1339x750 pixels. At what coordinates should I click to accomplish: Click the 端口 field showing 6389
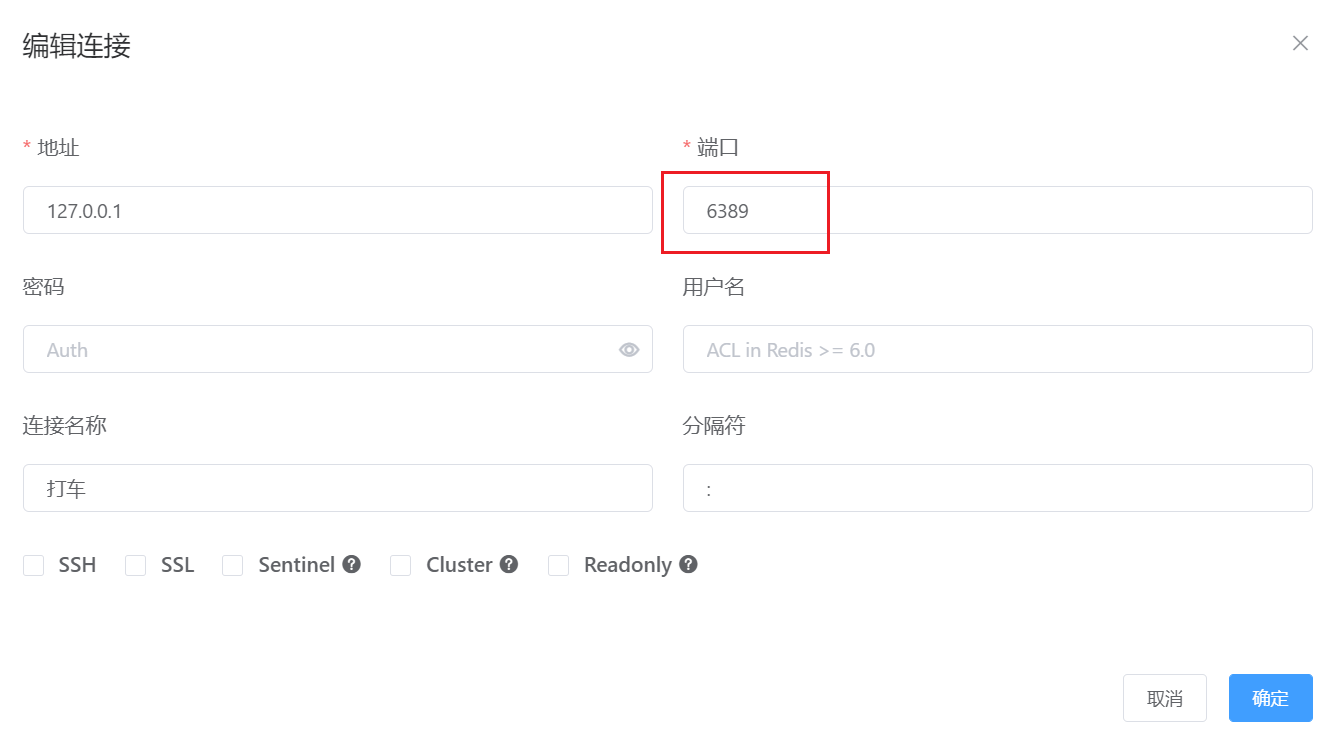coord(997,211)
